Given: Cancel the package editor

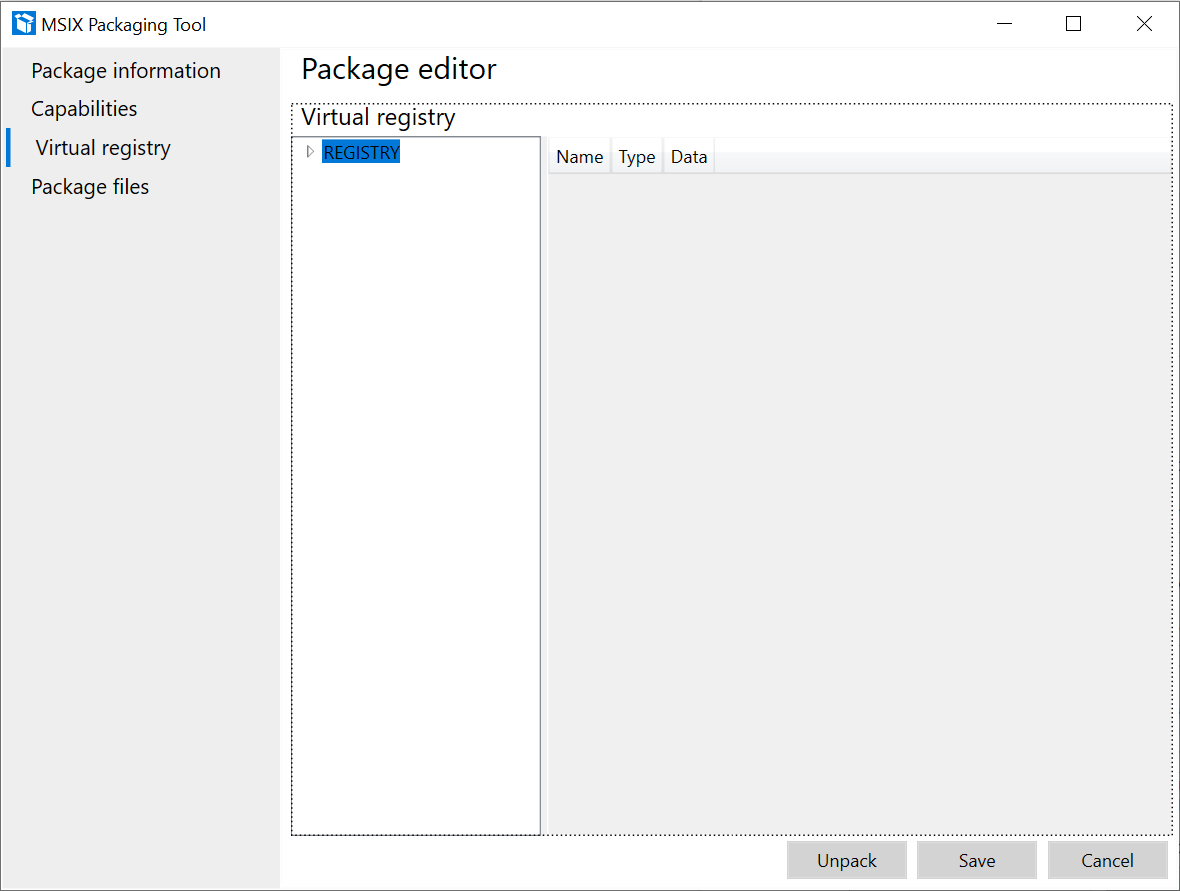Looking at the screenshot, I should point(1107,860).
